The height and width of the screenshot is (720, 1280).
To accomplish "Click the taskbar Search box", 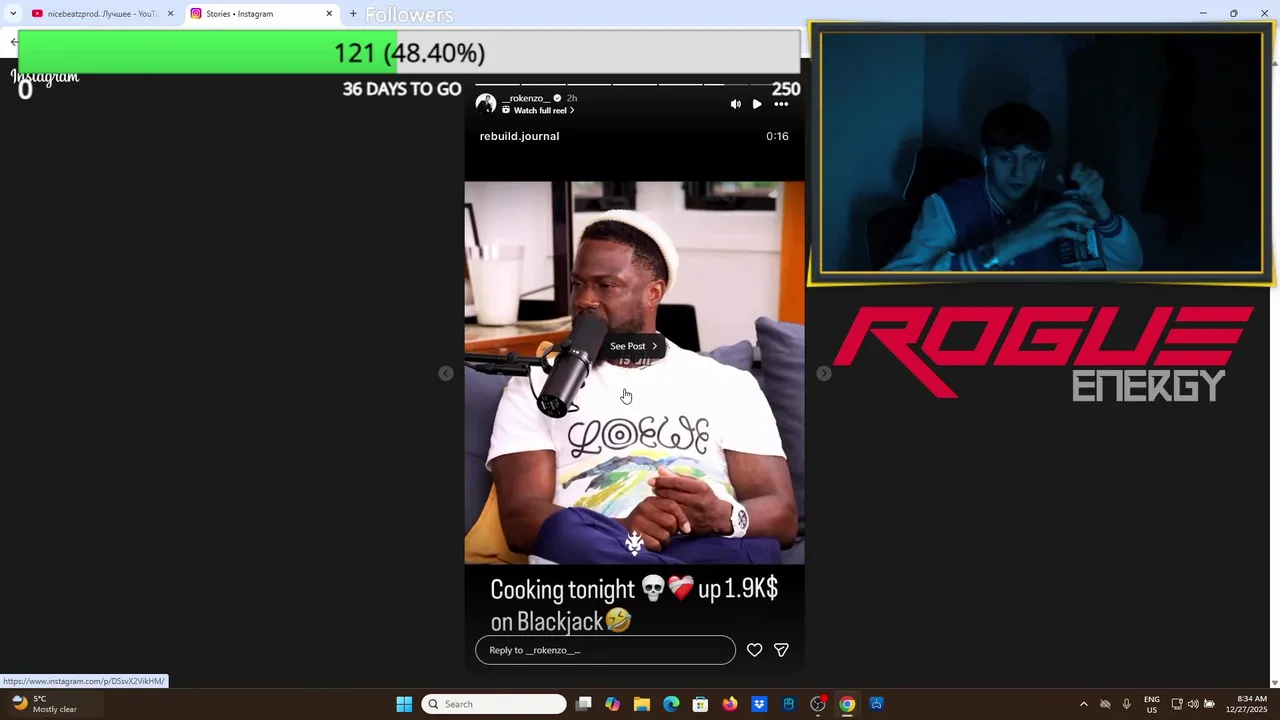I will tap(494, 704).
